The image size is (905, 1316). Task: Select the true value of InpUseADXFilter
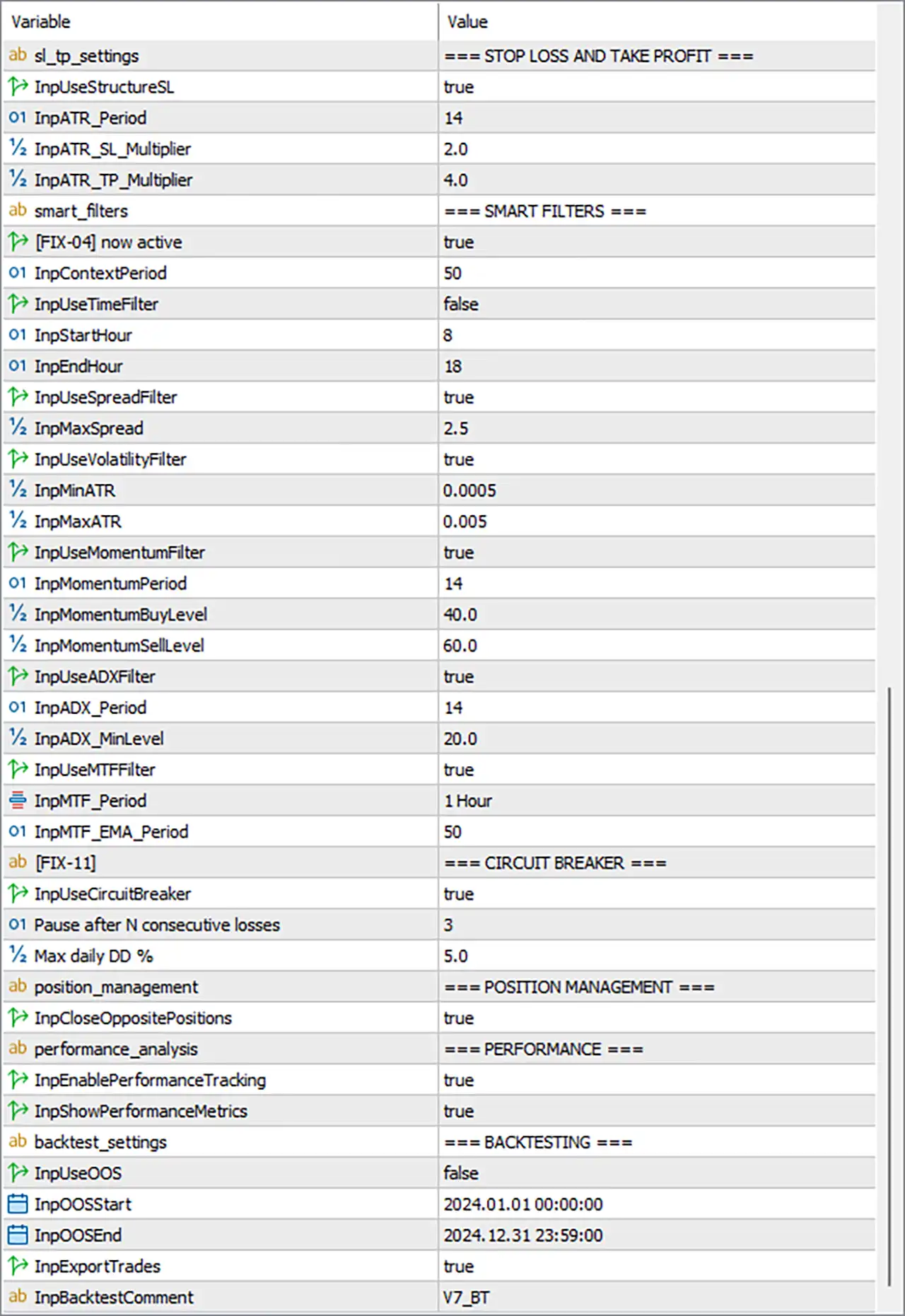459,676
